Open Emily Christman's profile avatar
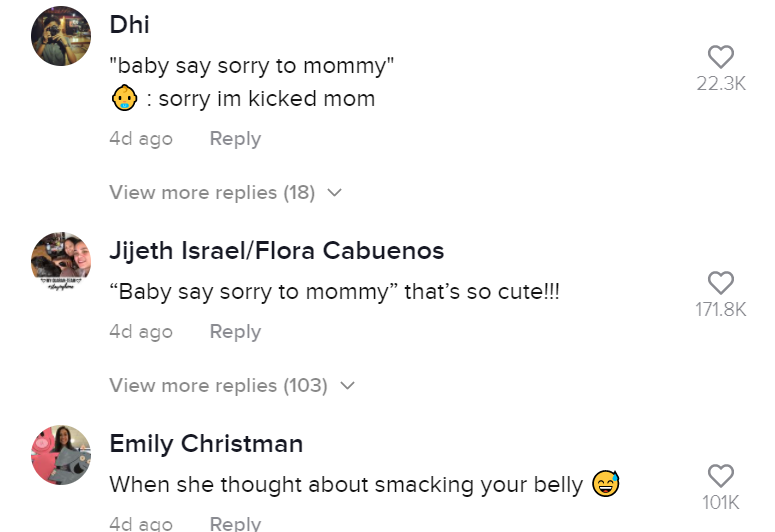The image size is (775, 532). (61, 455)
